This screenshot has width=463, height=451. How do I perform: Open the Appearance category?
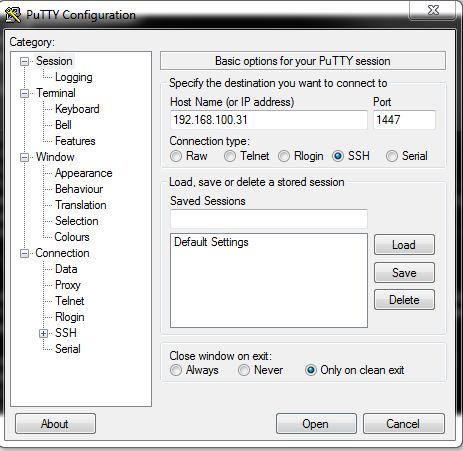[83, 173]
